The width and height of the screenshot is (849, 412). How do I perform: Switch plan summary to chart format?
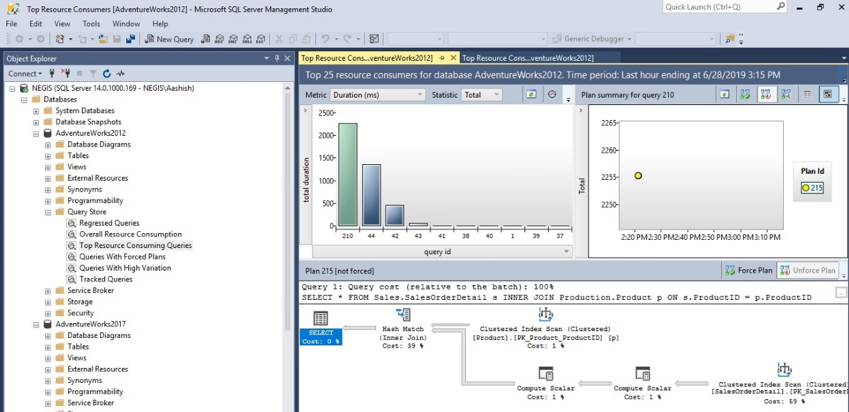point(827,95)
